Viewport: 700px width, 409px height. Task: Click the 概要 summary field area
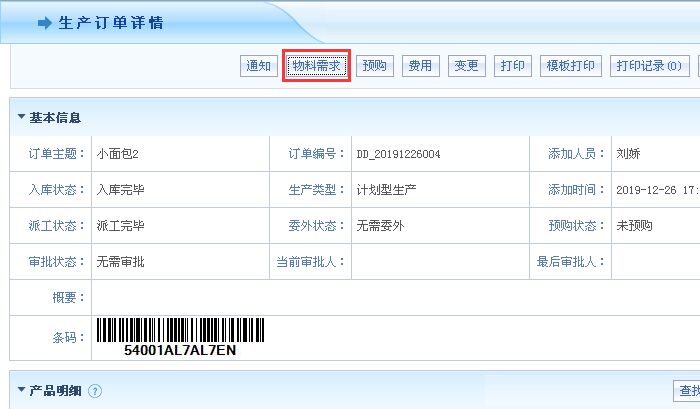coord(390,297)
